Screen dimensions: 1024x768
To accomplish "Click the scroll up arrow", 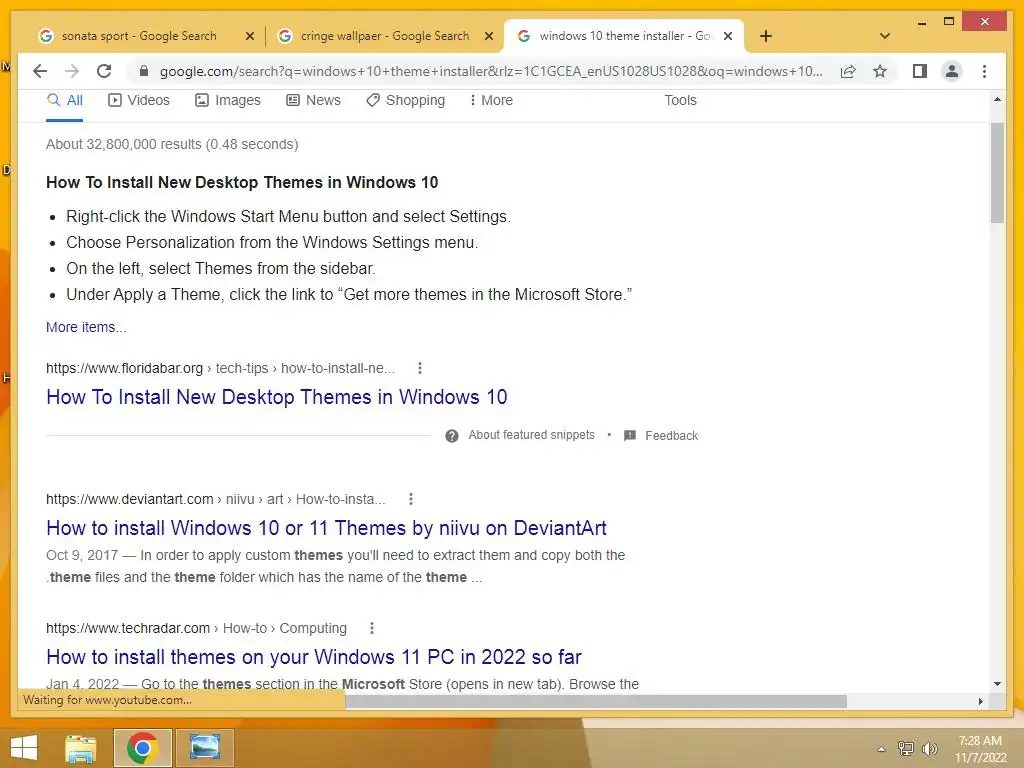I will click(x=997, y=99).
